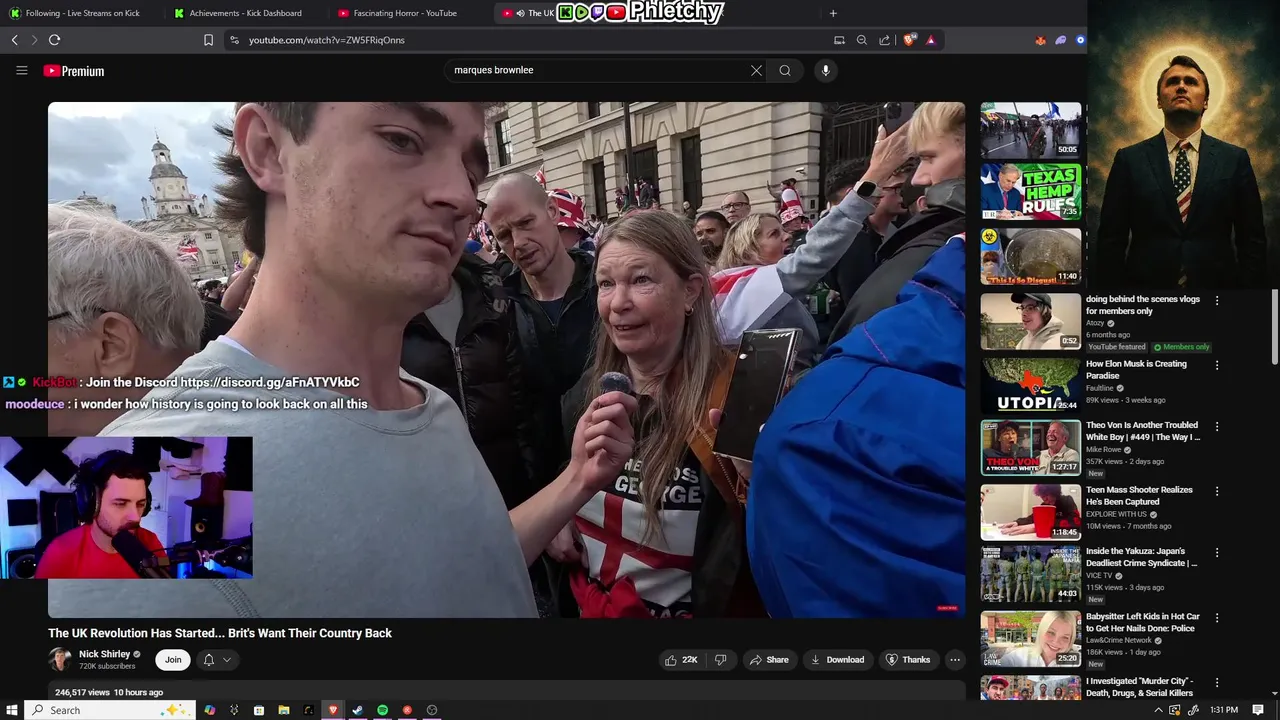
Task: Click the 246,517 views text
Action: [x=82, y=692]
